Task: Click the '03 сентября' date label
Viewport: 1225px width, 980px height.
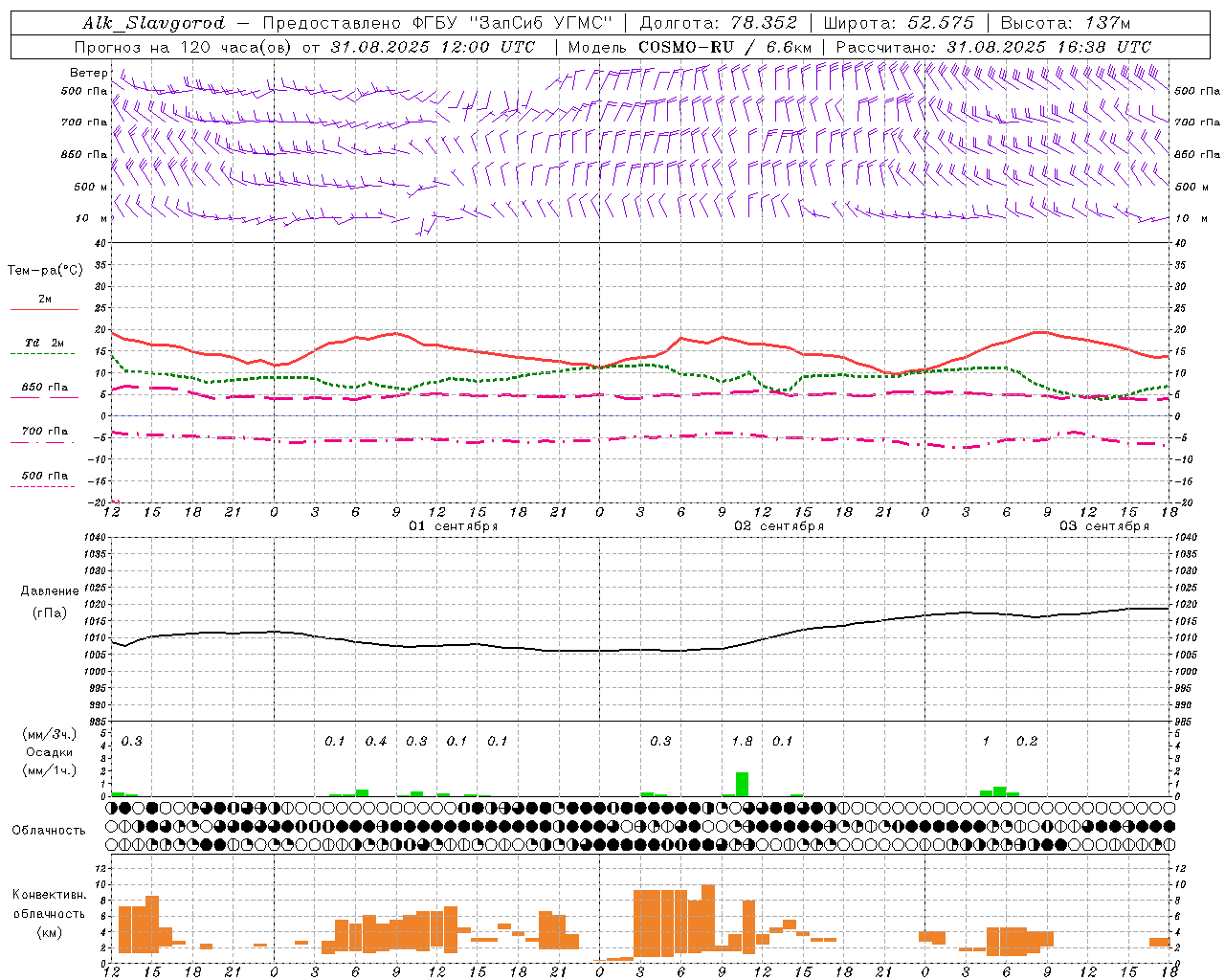Action: (1104, 526)
